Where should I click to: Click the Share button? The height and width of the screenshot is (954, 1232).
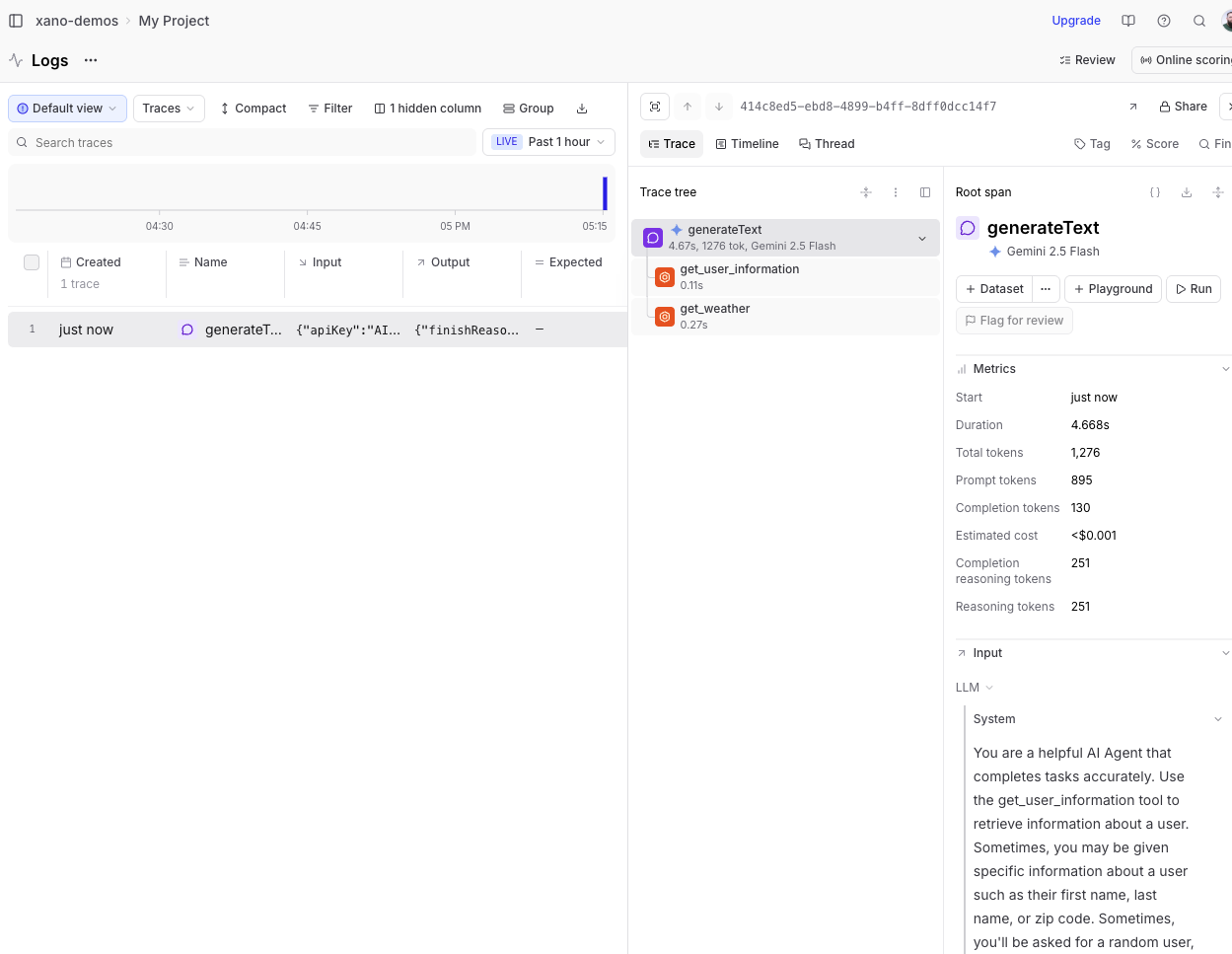1183,107
